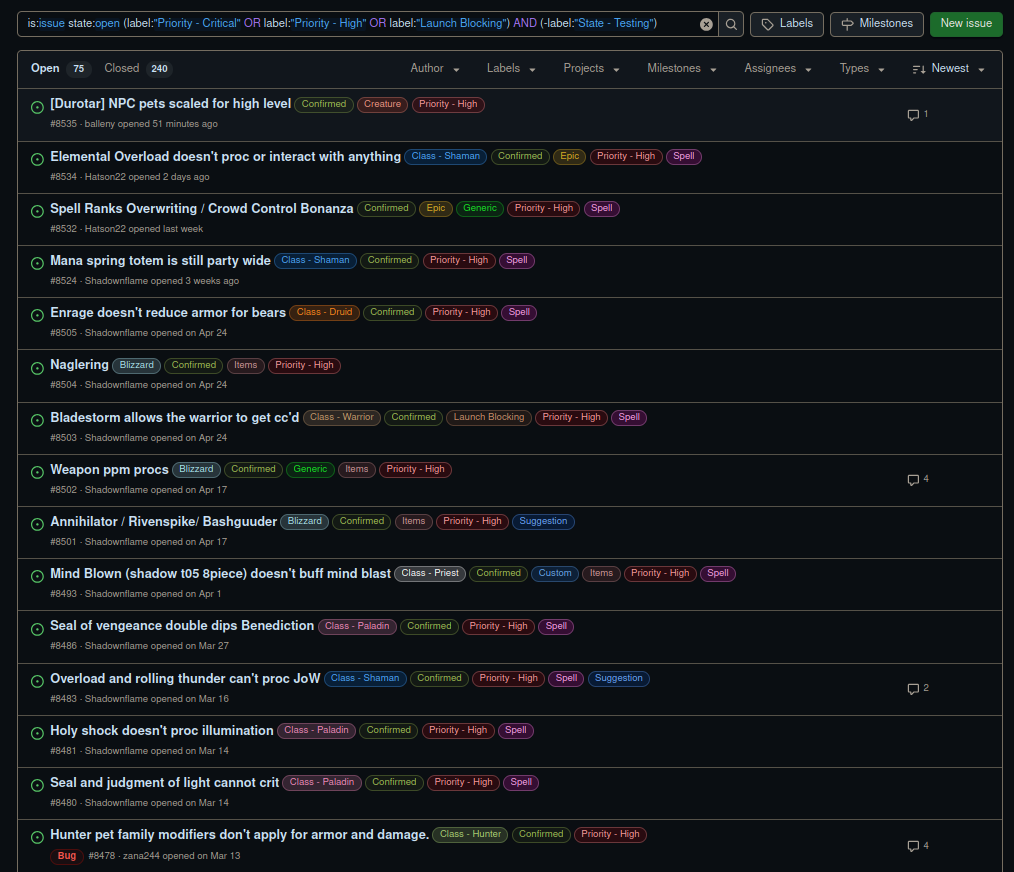Open the Milestones filter dropdown in list header
Screen dimensions: 1014x872
click(x=682, y=69)
